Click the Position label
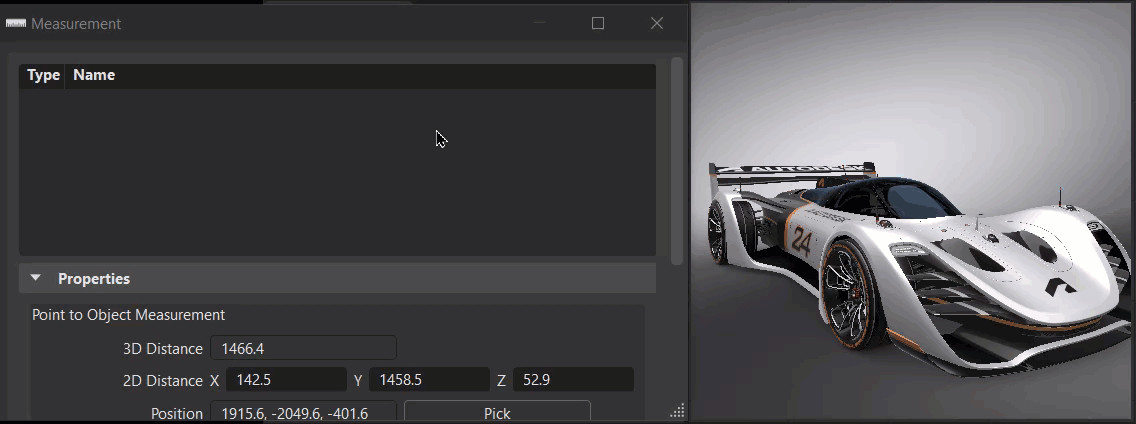The width and height of the screenshot is (1136, 424). 177,413
